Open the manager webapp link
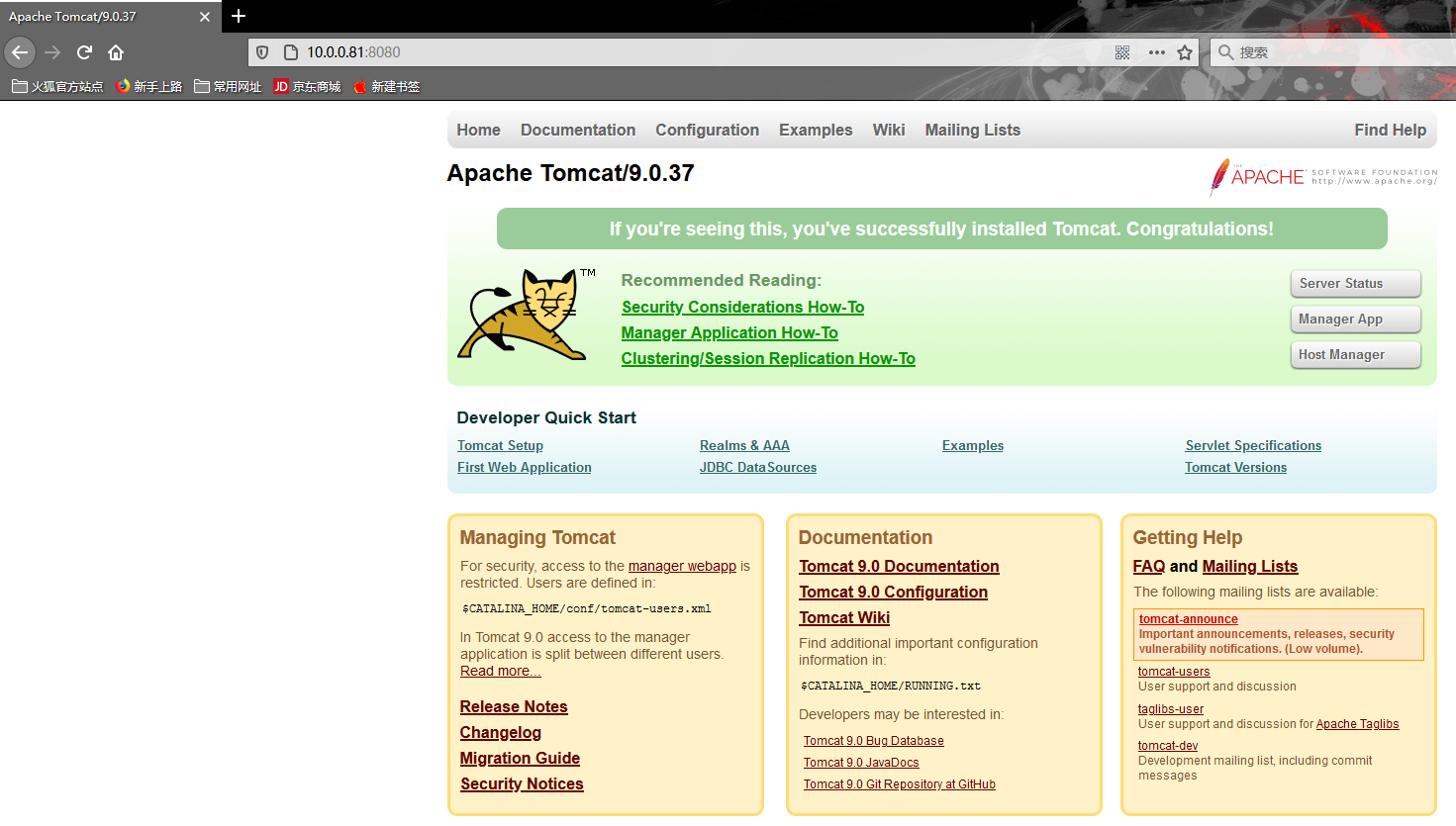The image size is (1456, 826). [x=682, y=566]
